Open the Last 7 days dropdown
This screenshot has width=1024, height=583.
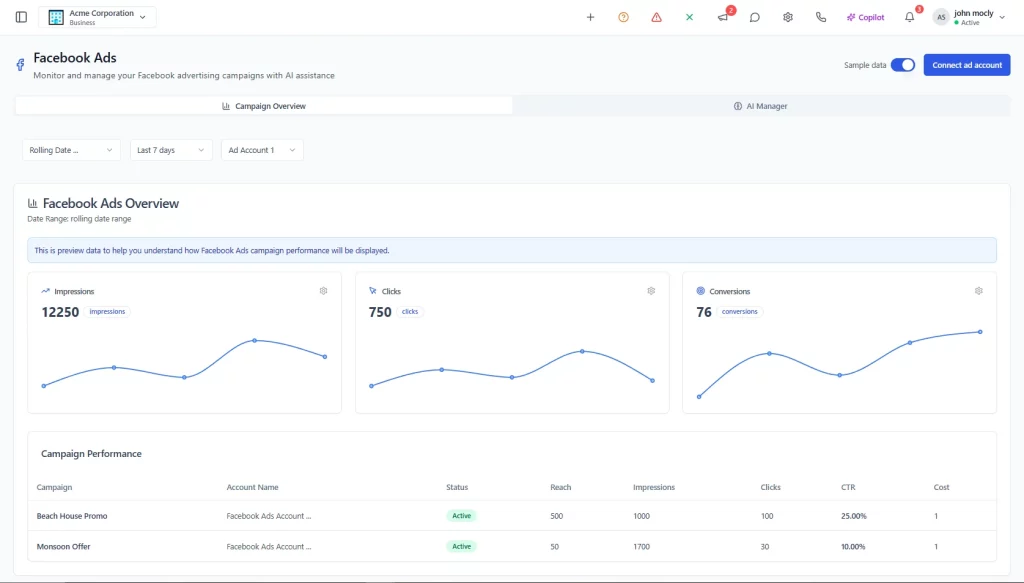tap(171, 150)
